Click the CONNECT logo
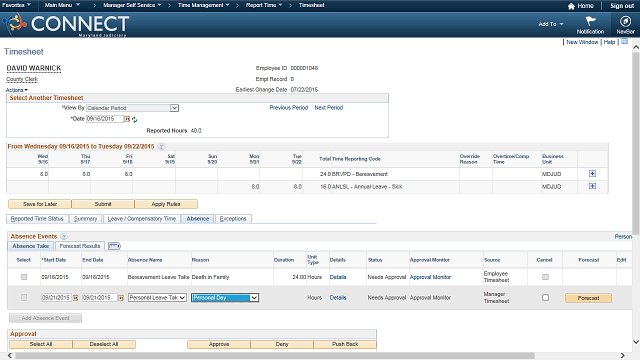Image resolution: width=640 pixels, height=360 pixels. coord(67,24)
